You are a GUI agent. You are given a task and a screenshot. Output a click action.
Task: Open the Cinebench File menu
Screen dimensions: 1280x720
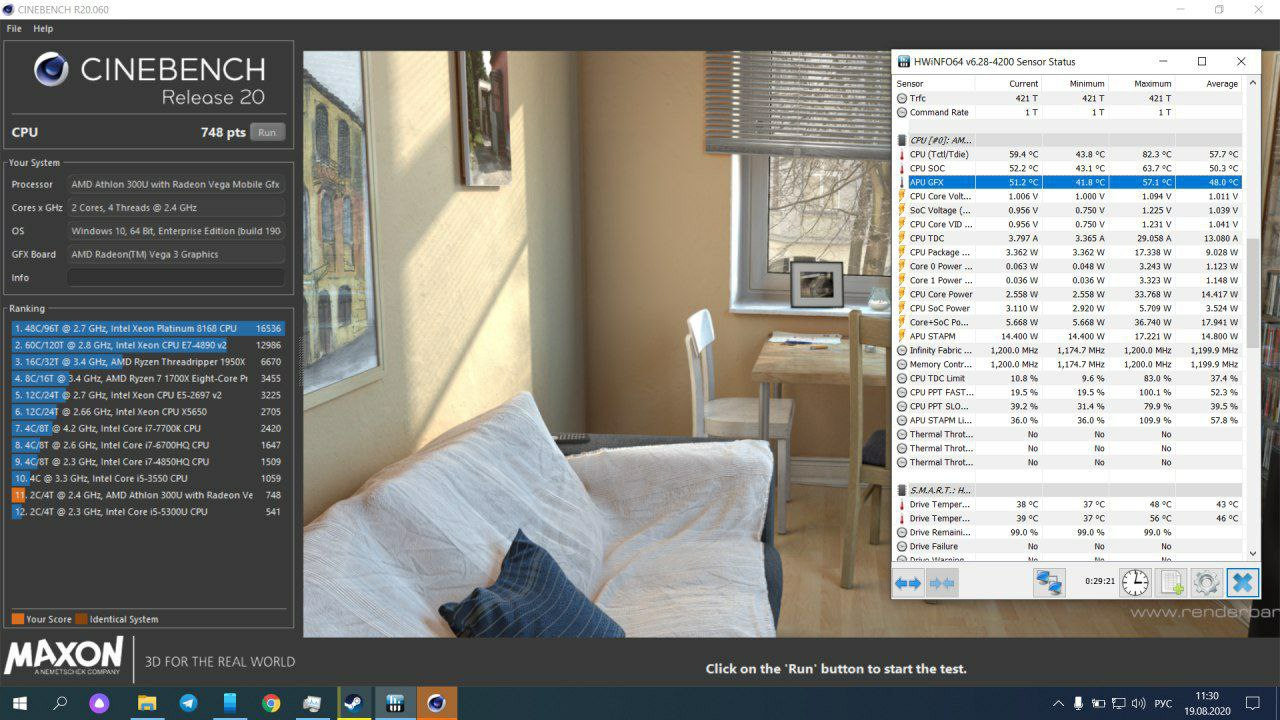[14, 29]
